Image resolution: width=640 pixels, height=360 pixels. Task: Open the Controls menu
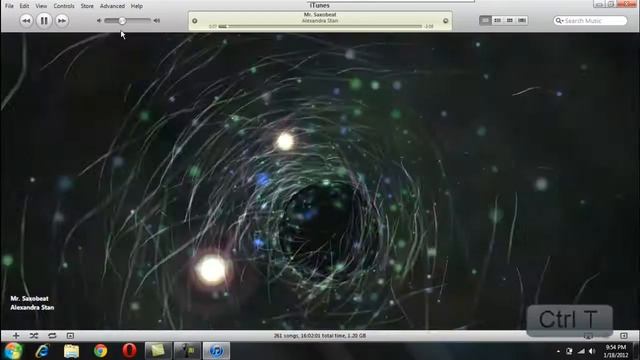pos(64,6)
